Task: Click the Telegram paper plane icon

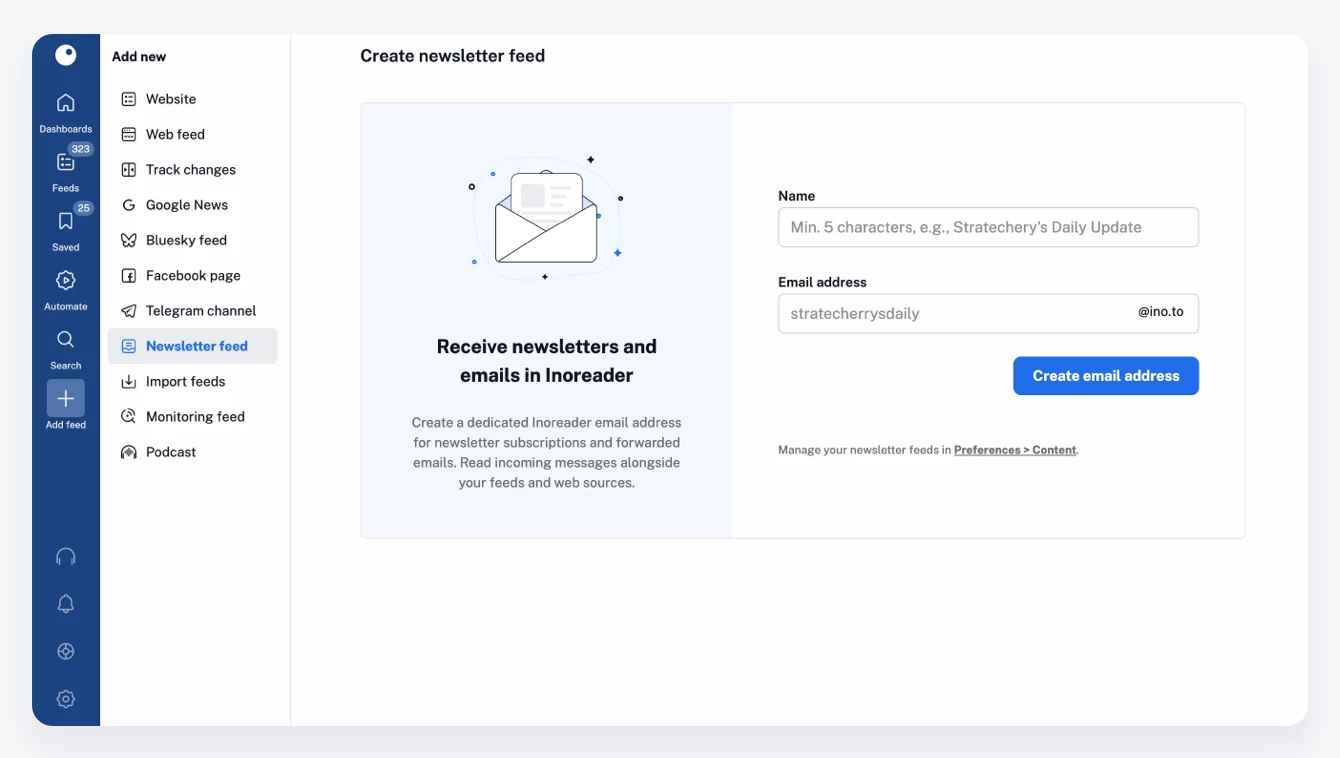Action: pyautogui.click(x=129, y=311)
